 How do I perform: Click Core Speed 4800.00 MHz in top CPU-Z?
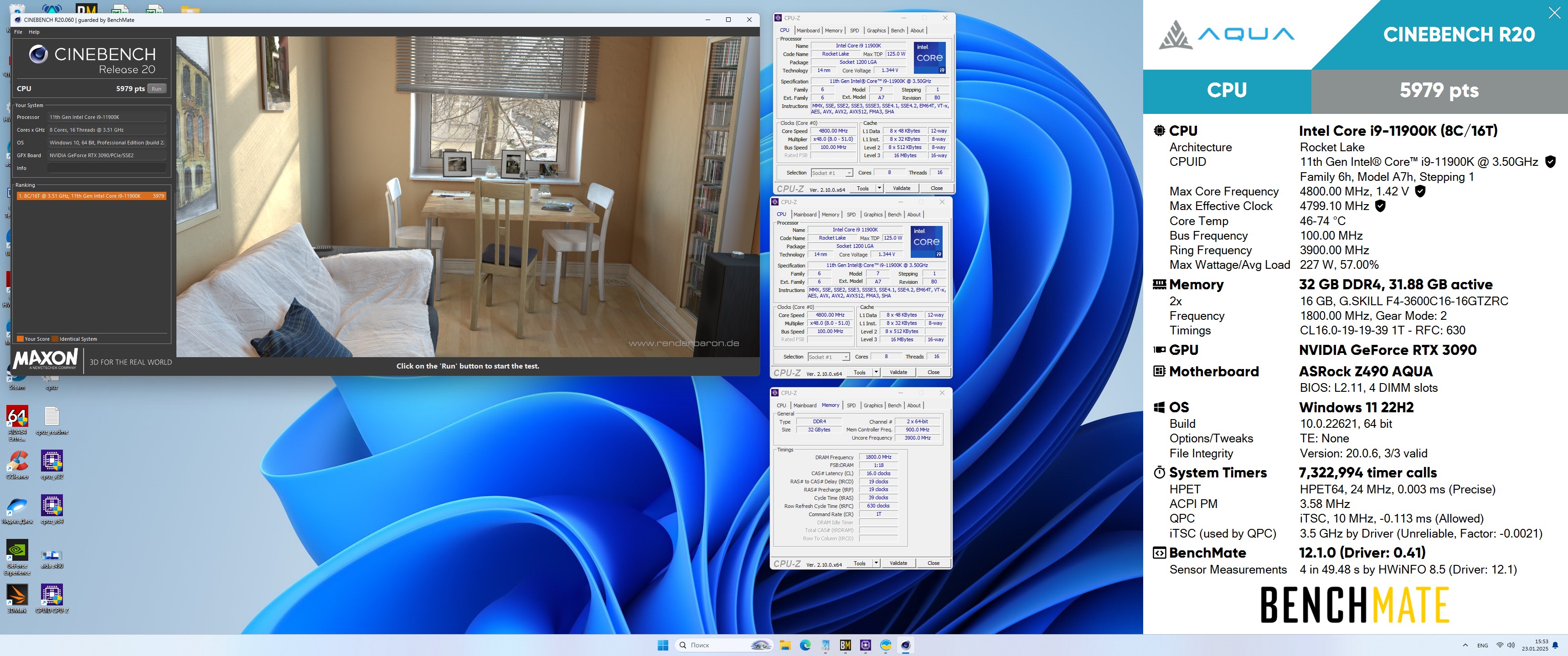(x=833, y=131)
